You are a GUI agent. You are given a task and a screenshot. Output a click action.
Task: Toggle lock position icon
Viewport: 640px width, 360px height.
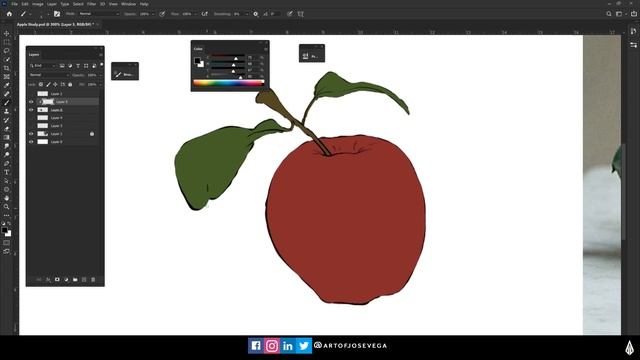tap(56, 84)
